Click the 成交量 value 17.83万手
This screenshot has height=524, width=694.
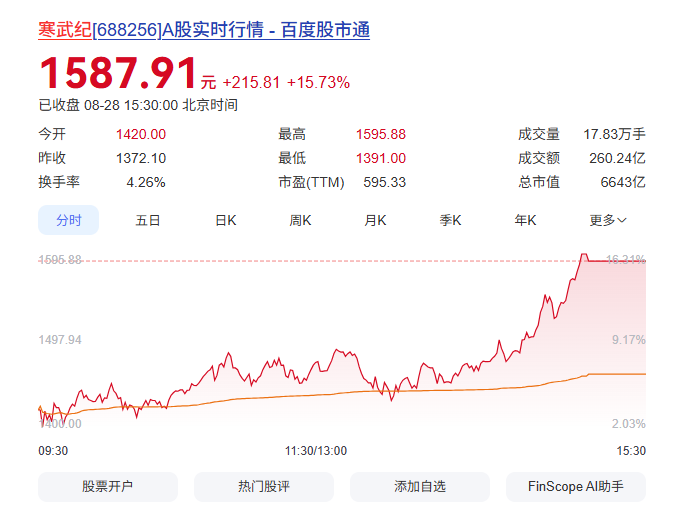pos(614,134)
